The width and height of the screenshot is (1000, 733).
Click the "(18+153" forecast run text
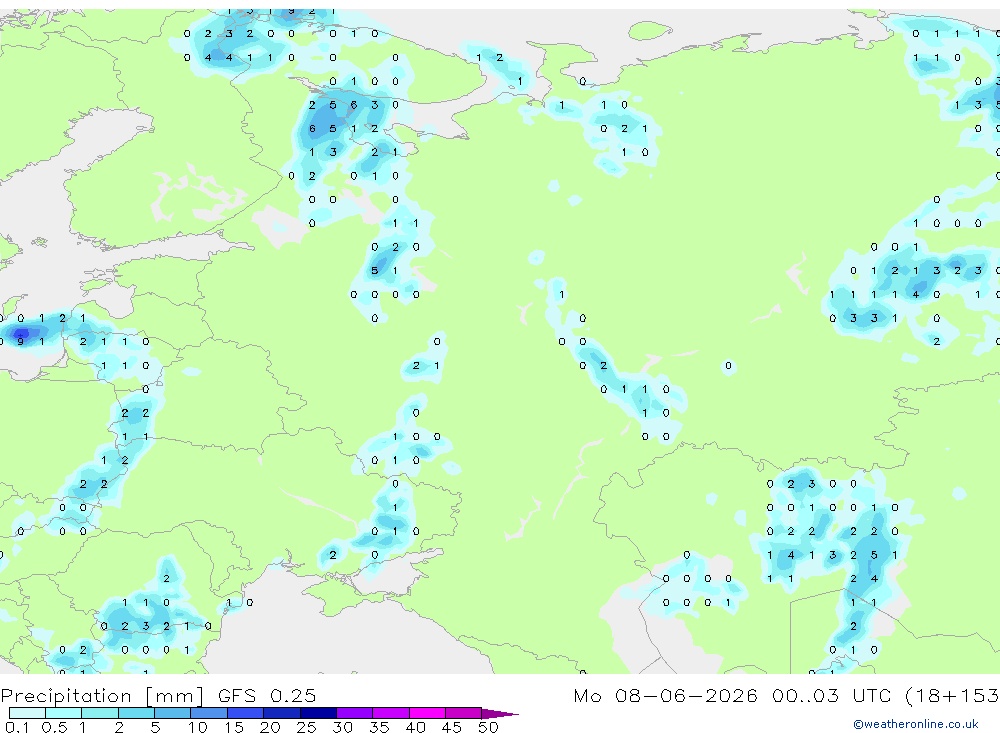[952, 695]
